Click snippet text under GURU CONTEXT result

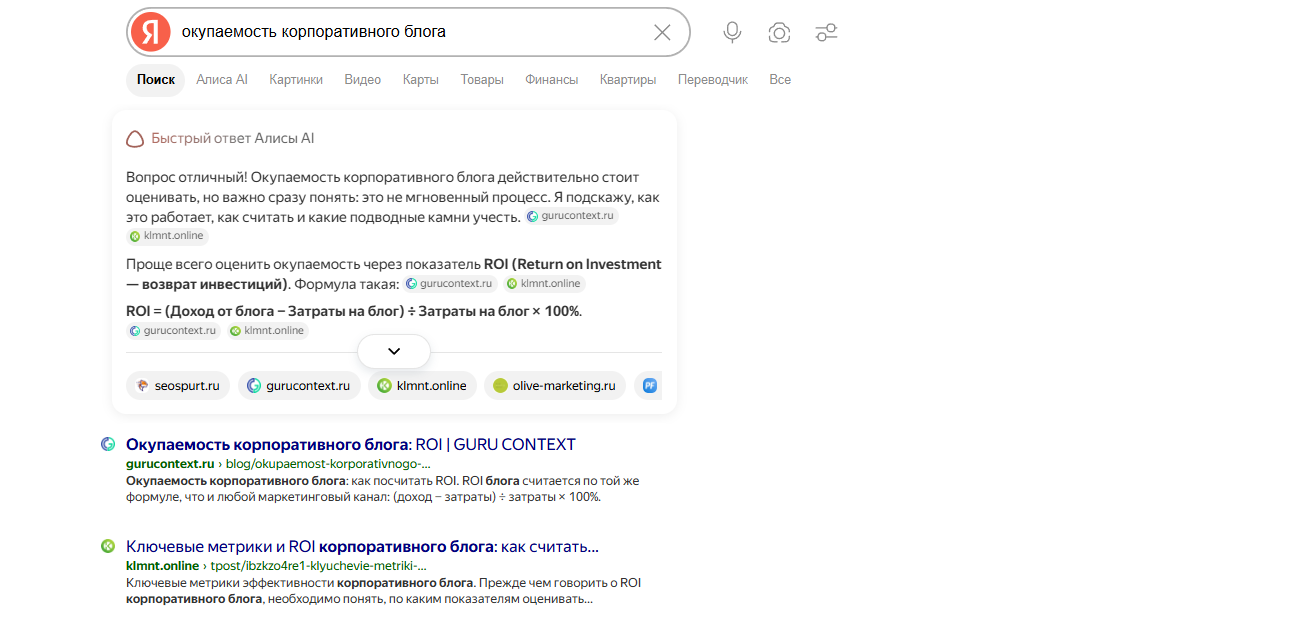(382, 489)
